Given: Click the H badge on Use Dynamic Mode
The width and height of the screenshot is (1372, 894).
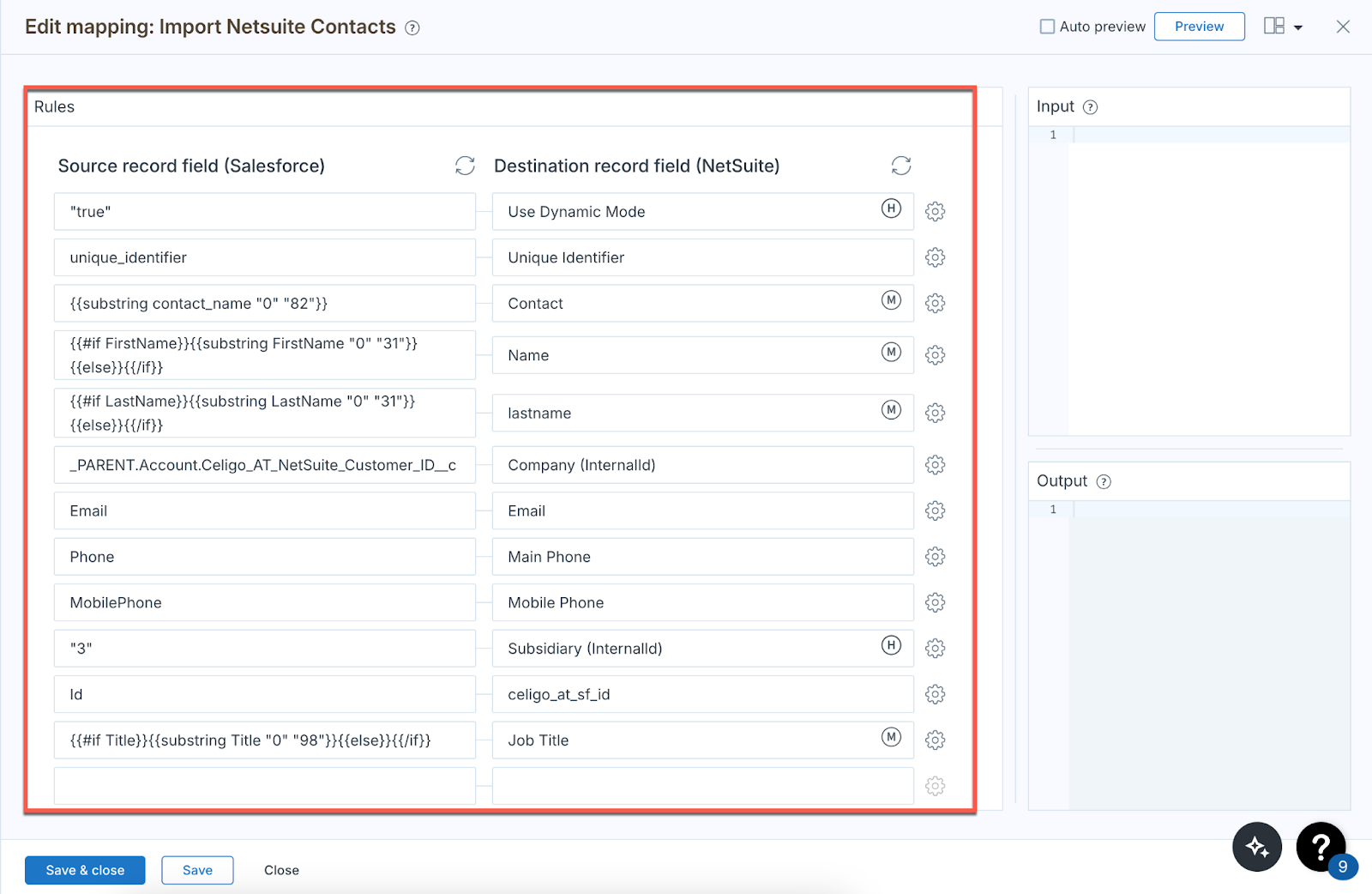Looking at the screenshot, I should 892,208.
